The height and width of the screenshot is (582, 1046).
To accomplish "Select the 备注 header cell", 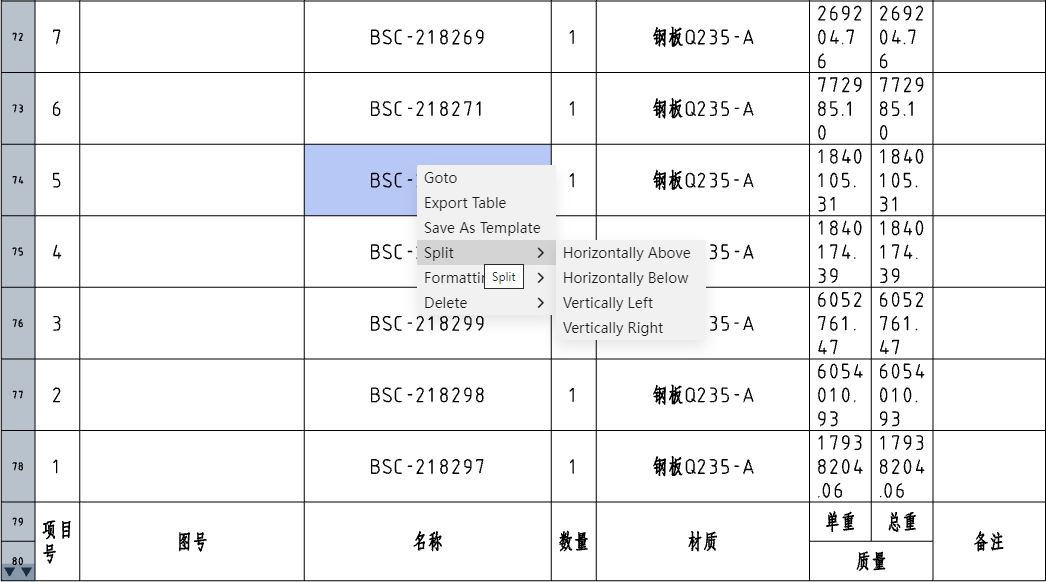I will (988, 542).
